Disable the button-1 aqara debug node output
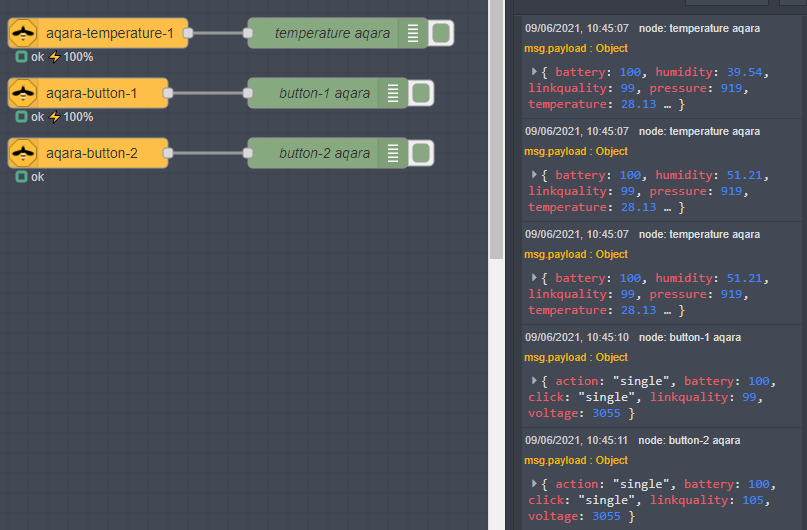Viewport: 807px width, 530px height. point(421,93)
